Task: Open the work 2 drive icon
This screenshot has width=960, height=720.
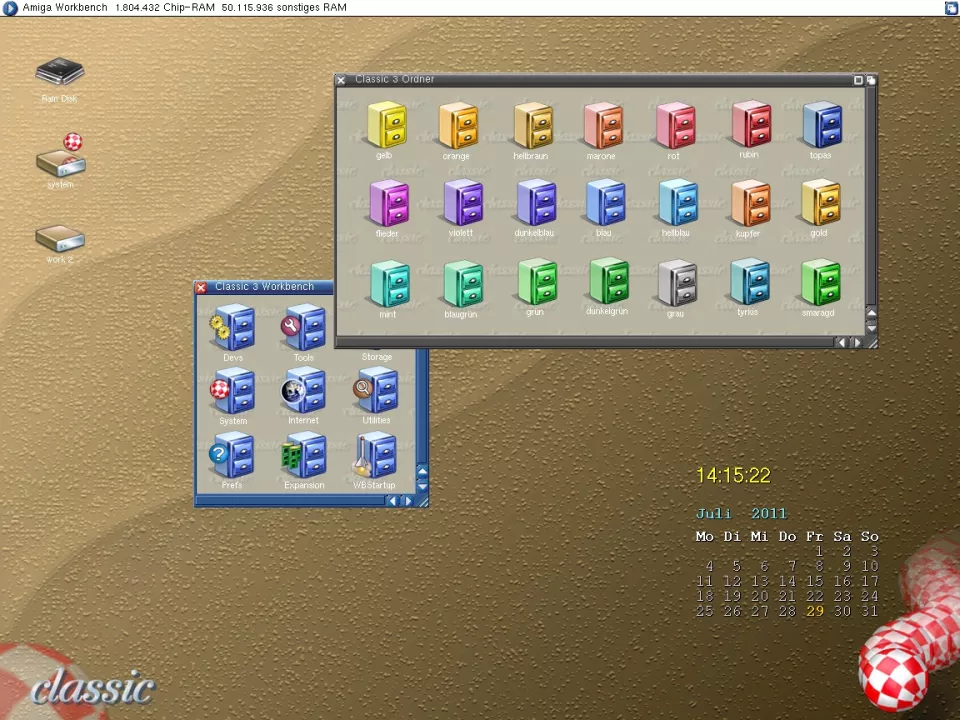Action: (60, 238)
